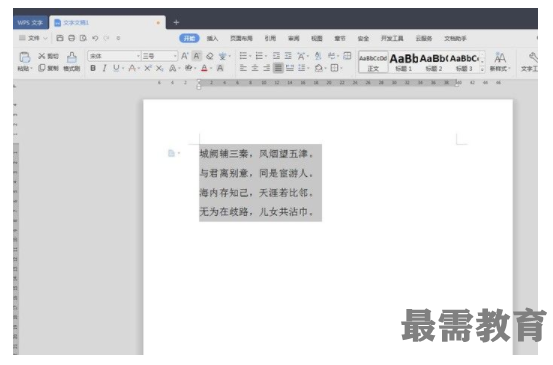
Task: Apply the 标题 1 heading style
Action: pos(403,62)
